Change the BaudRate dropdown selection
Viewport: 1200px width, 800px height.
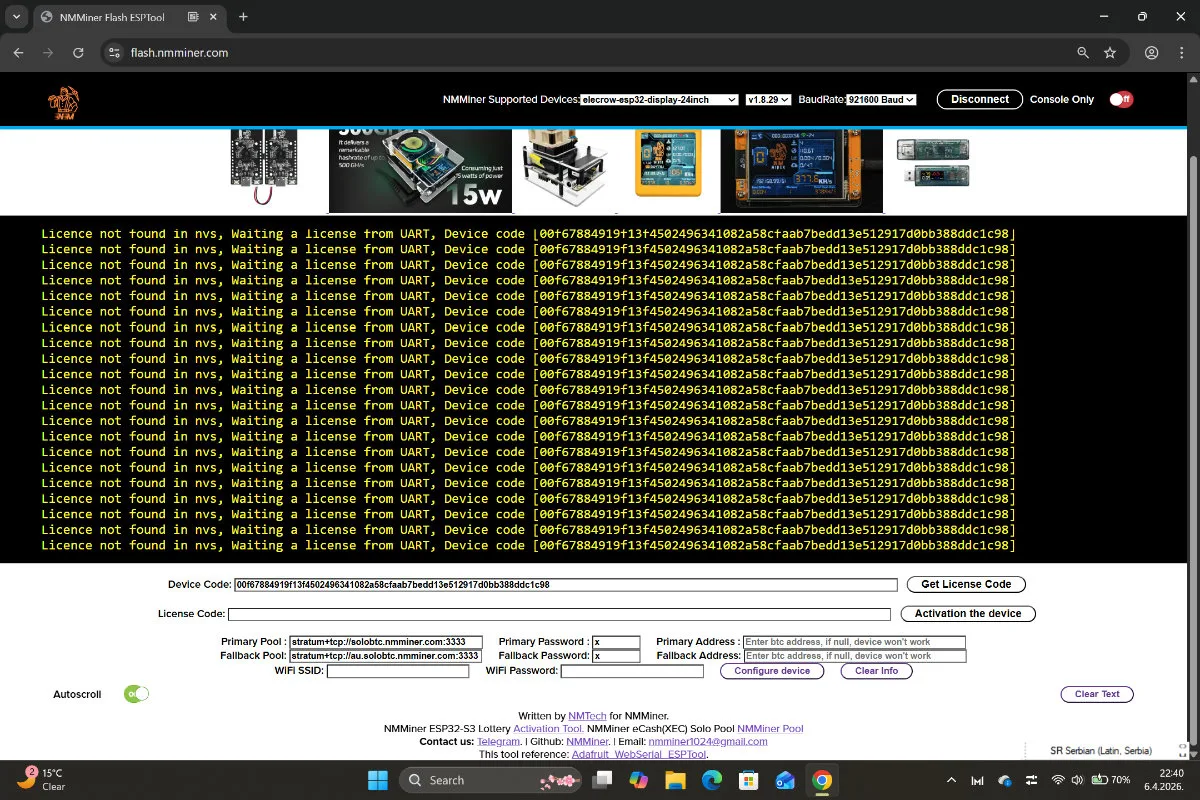pyautogui.click(x=881, y=100)
